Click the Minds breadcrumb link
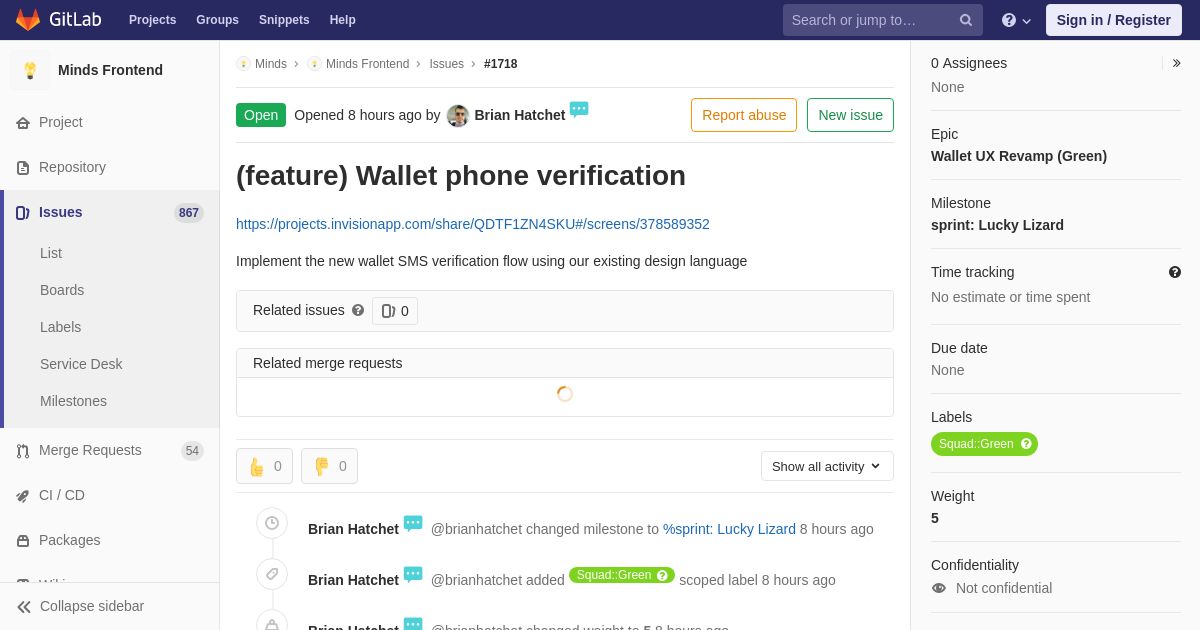 (271, 64)
